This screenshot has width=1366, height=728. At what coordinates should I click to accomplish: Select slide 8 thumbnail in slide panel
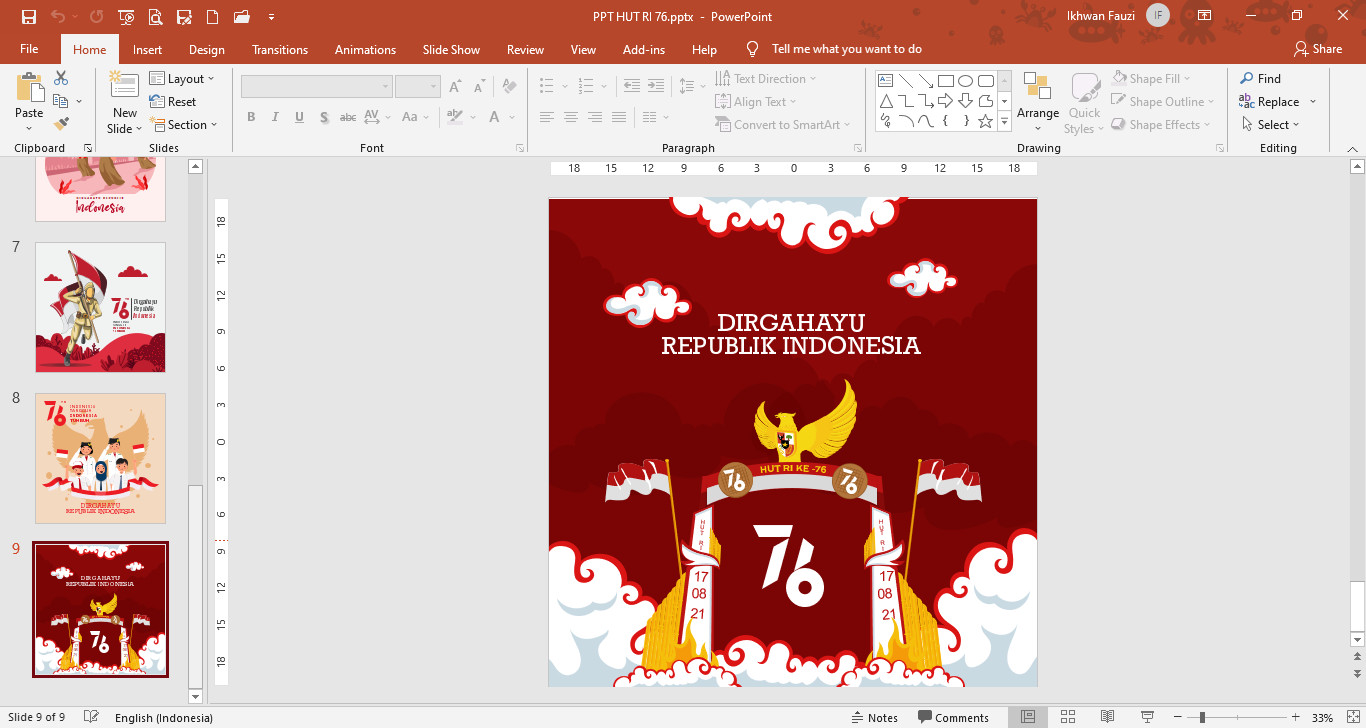100,458
